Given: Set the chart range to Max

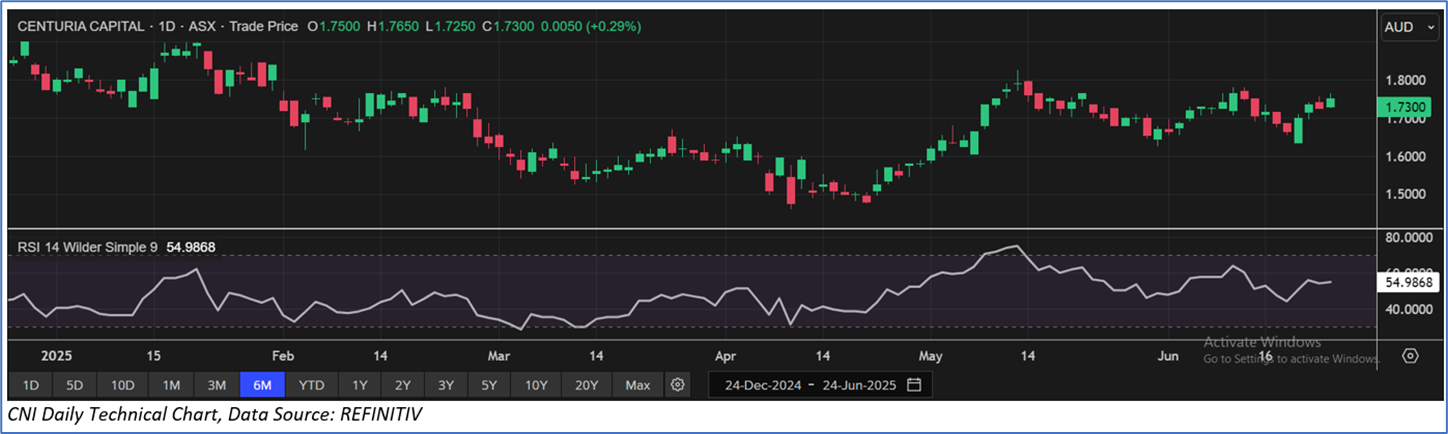Looking at the screenshot, I should click(637, 385).
